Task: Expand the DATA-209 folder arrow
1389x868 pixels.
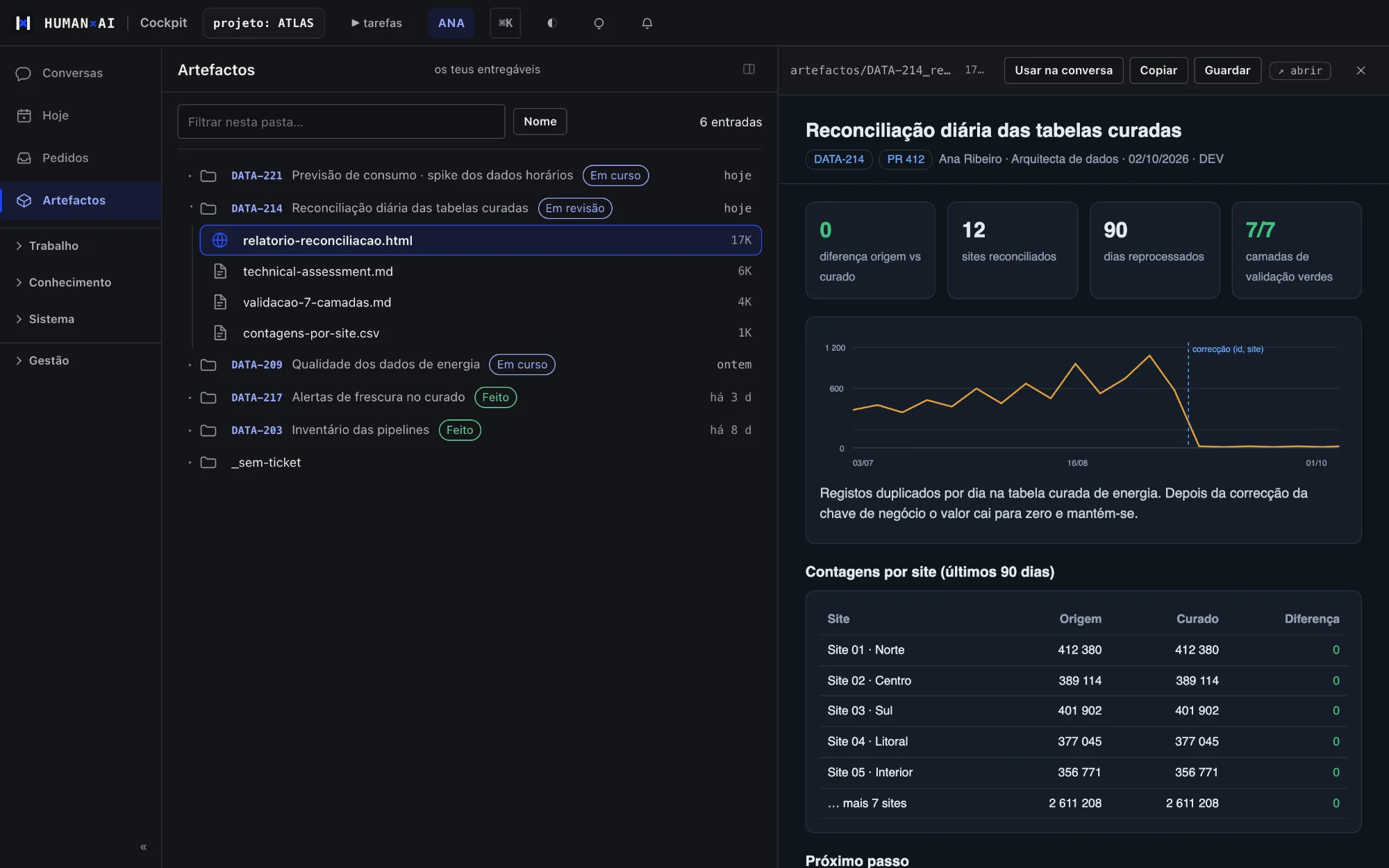Action: pos(190,365)
